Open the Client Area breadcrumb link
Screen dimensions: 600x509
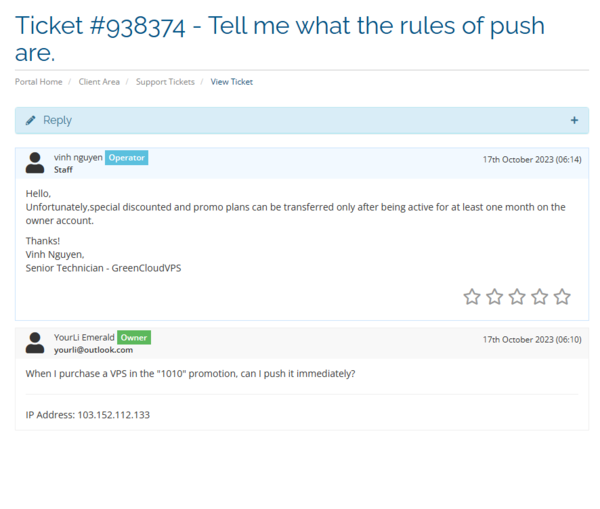coord(100,82)
